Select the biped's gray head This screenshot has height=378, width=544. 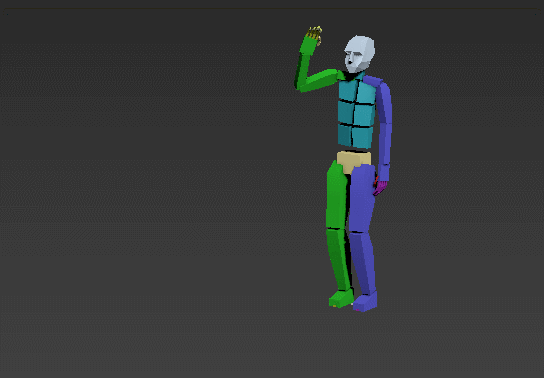(x=360, y=54)
